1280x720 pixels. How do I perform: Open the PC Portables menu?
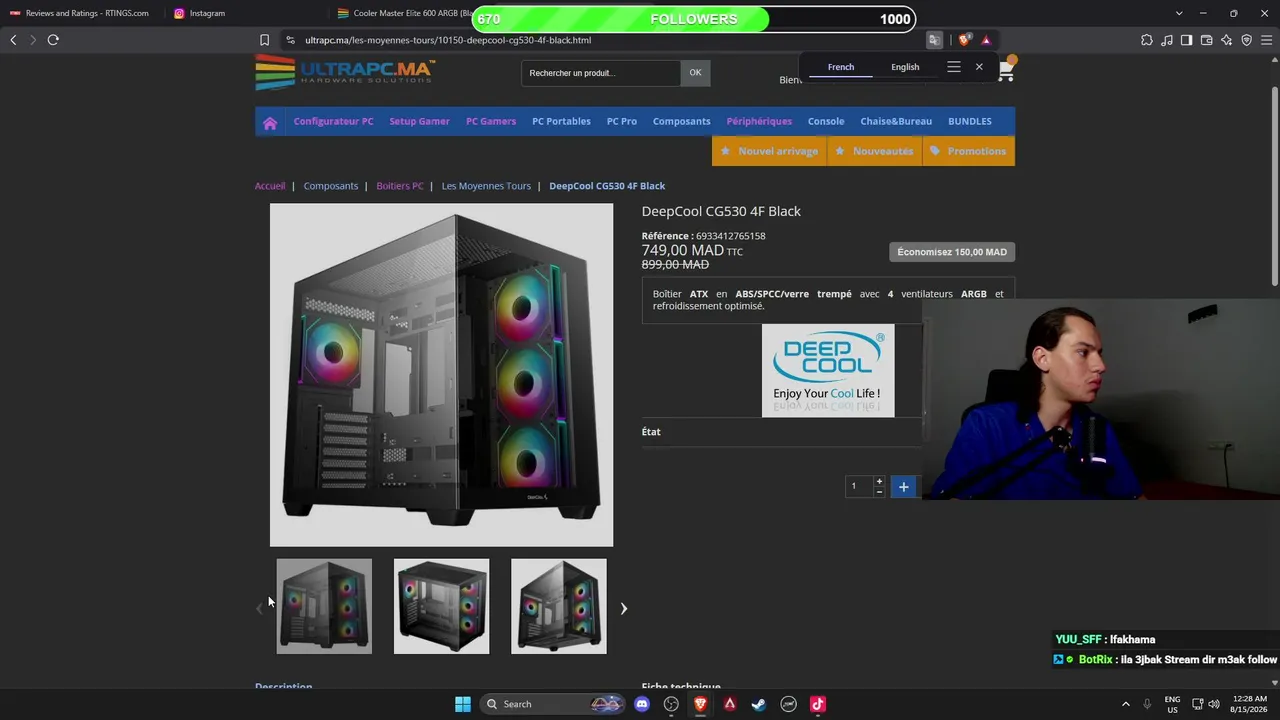(x=561, y=121)
